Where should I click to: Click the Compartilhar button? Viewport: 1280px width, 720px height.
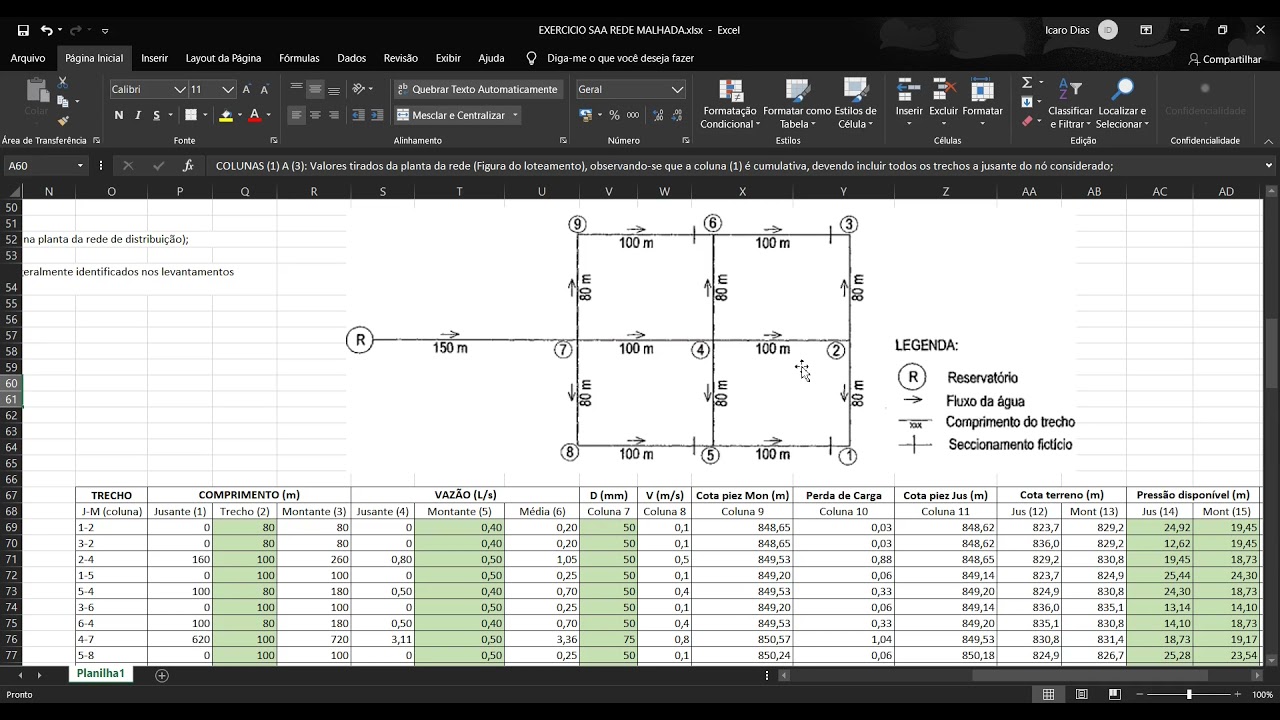coord(1225,59)
